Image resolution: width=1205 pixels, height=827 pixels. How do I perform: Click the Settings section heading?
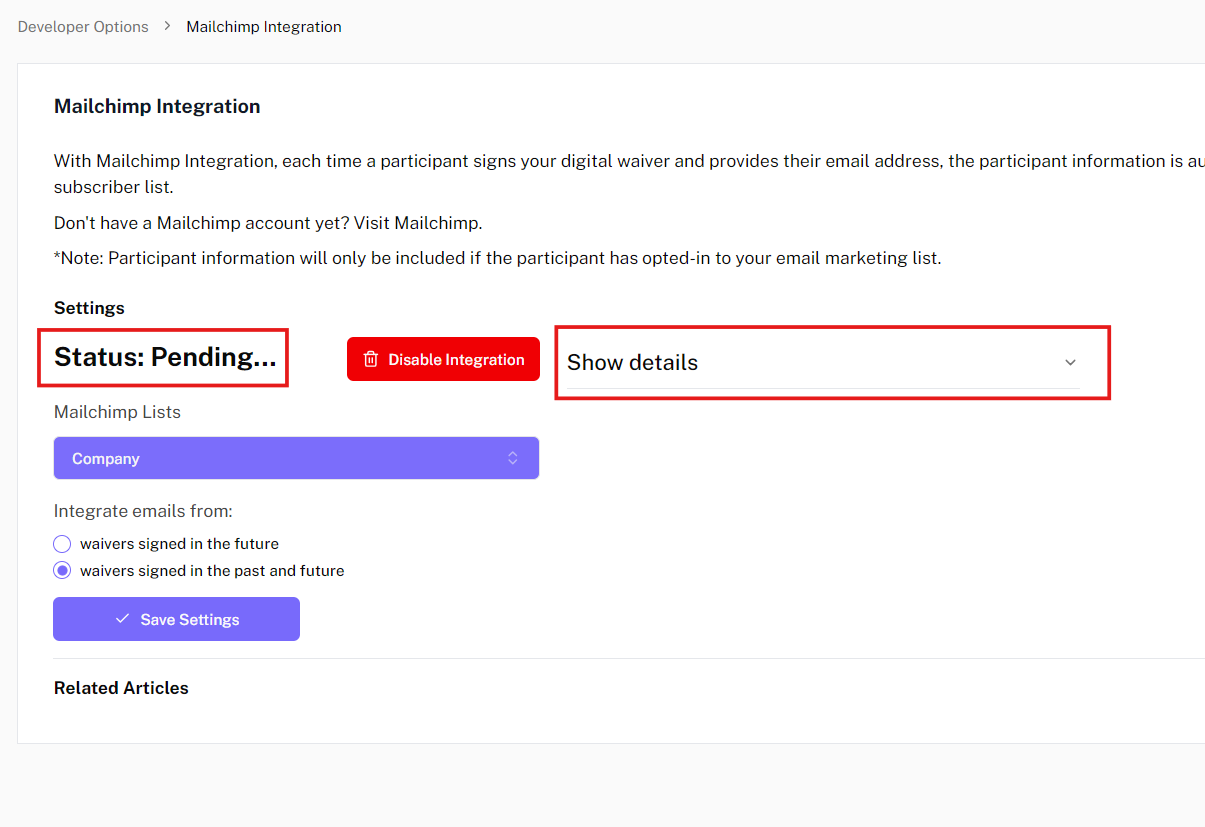point(89,308)
